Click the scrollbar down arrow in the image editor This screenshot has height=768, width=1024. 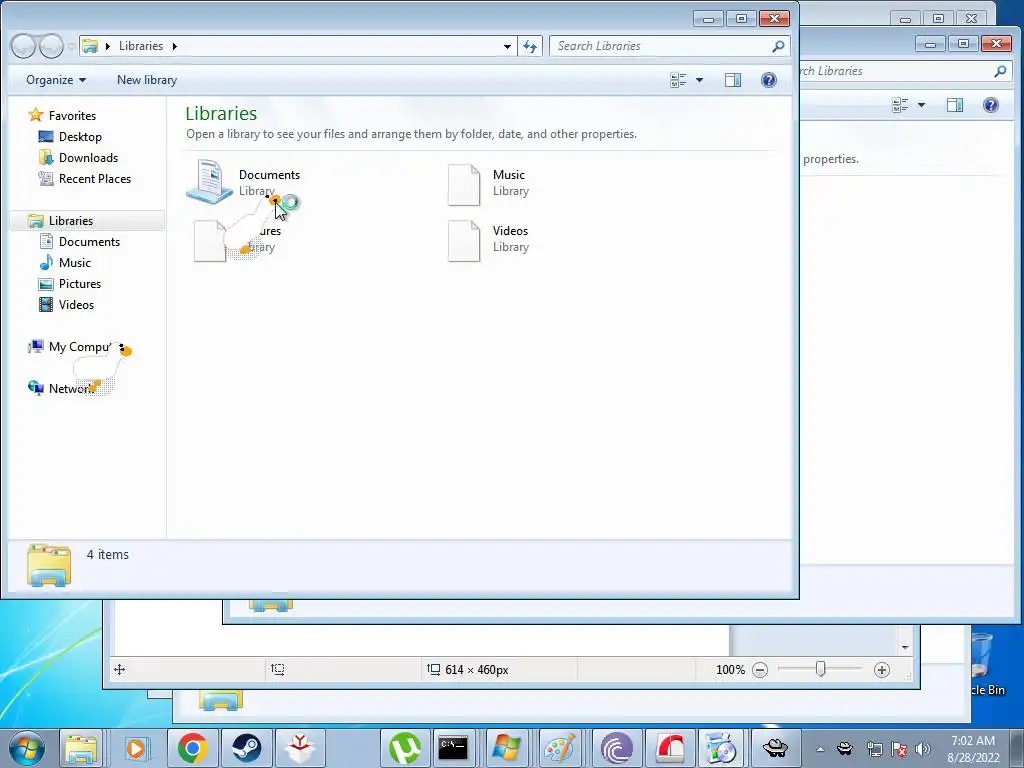click(905, 647)
